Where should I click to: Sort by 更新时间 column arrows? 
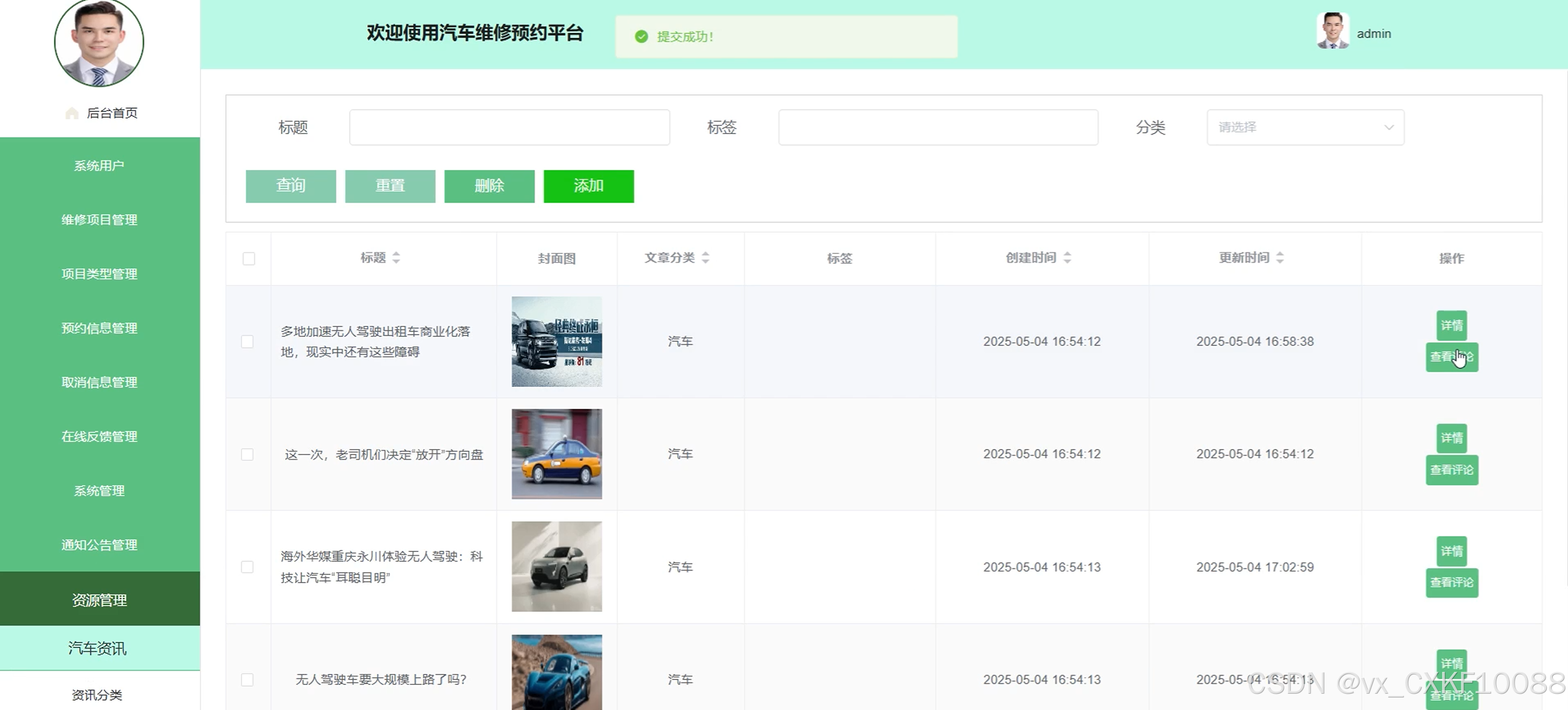pyautogui.click(x=1280, y=258)
